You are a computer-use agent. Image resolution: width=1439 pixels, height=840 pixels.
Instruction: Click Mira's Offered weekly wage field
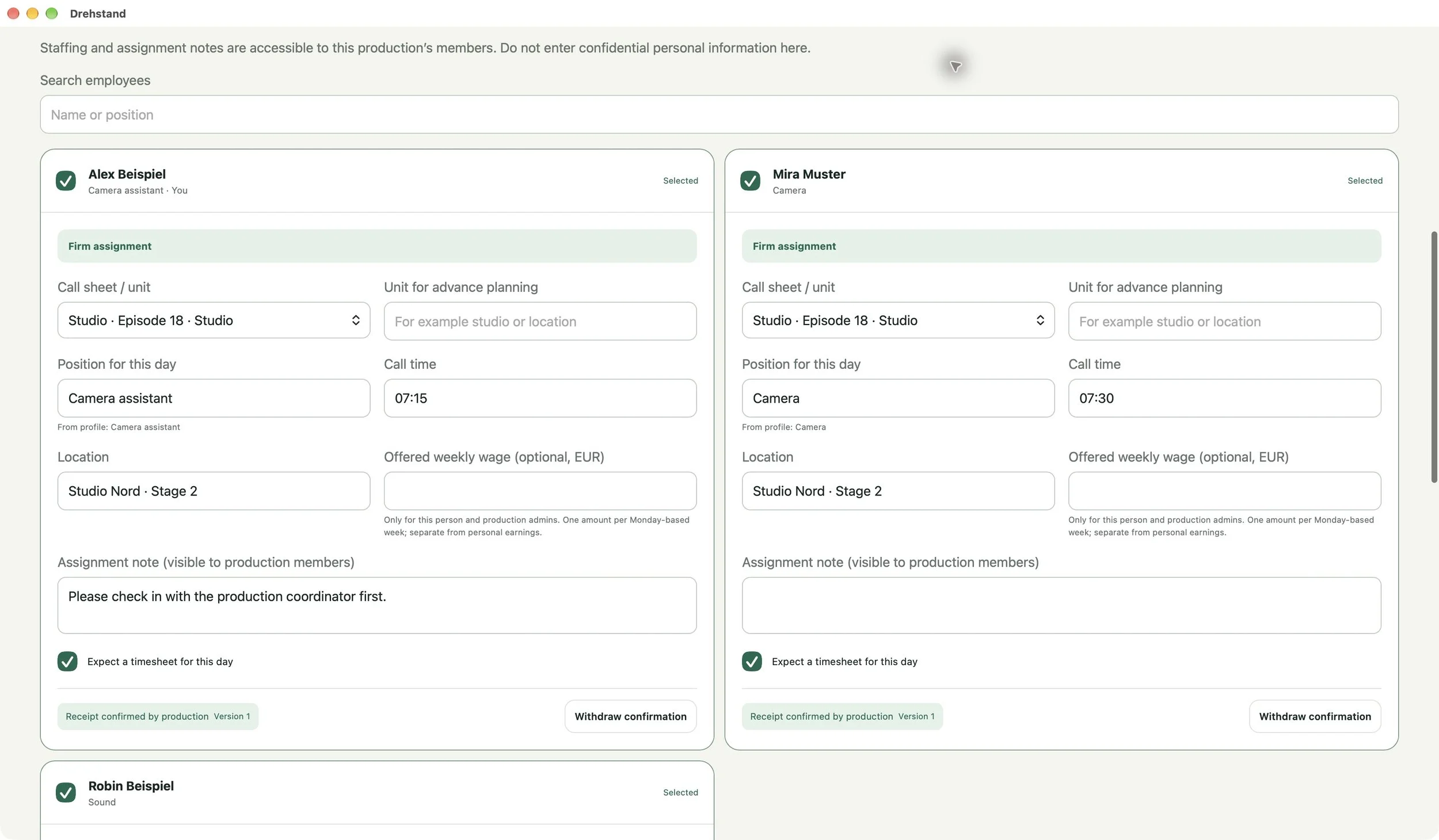pos(1224,491)
